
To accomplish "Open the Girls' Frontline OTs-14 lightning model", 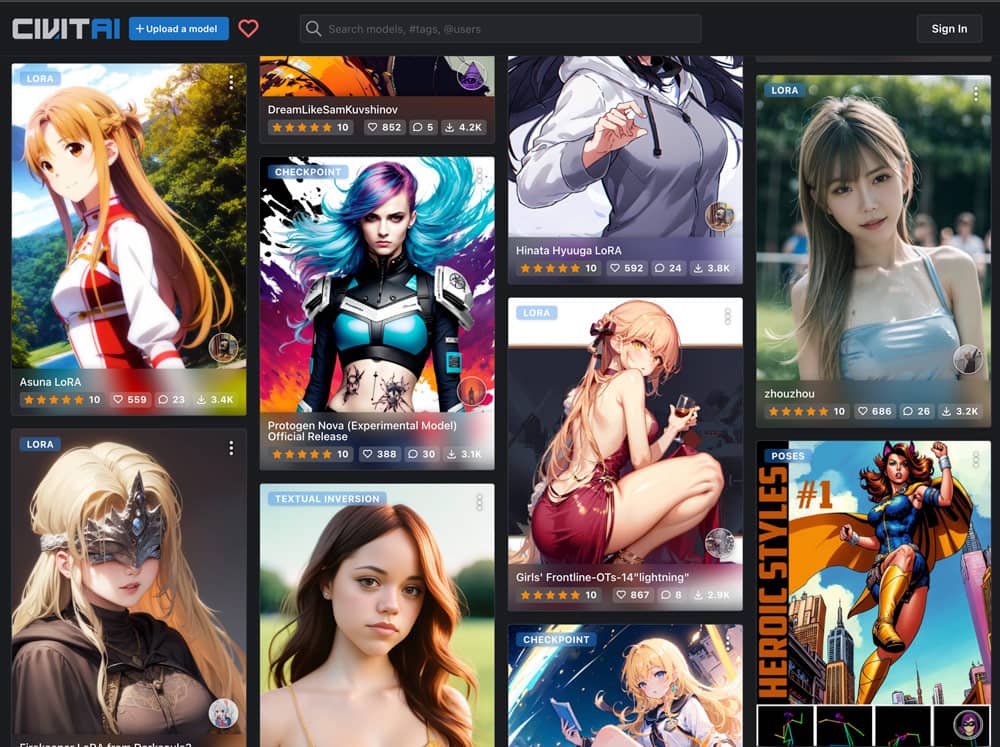I will point(602,577).
